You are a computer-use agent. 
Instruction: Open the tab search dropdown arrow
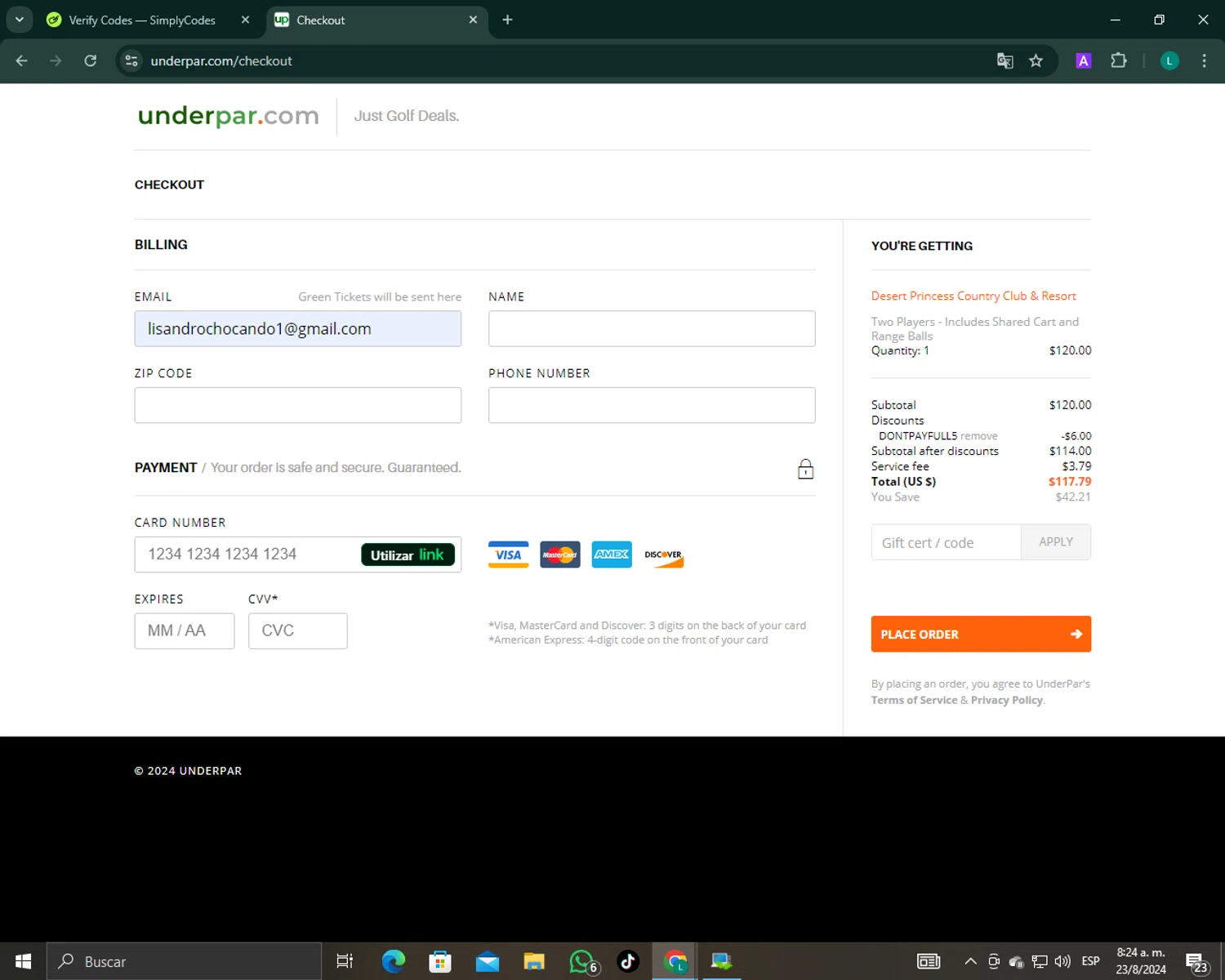(20, 20)
